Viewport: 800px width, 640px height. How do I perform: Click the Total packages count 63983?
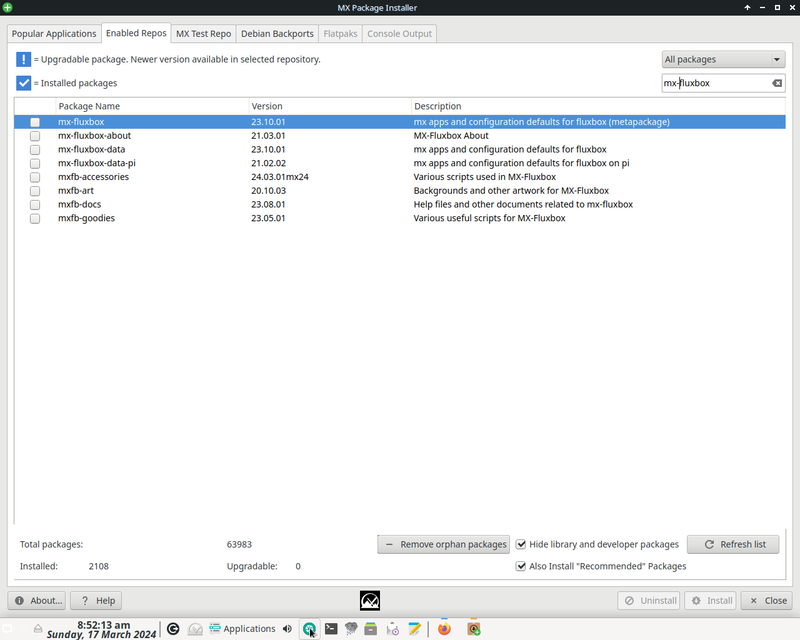tap(239, 545)
